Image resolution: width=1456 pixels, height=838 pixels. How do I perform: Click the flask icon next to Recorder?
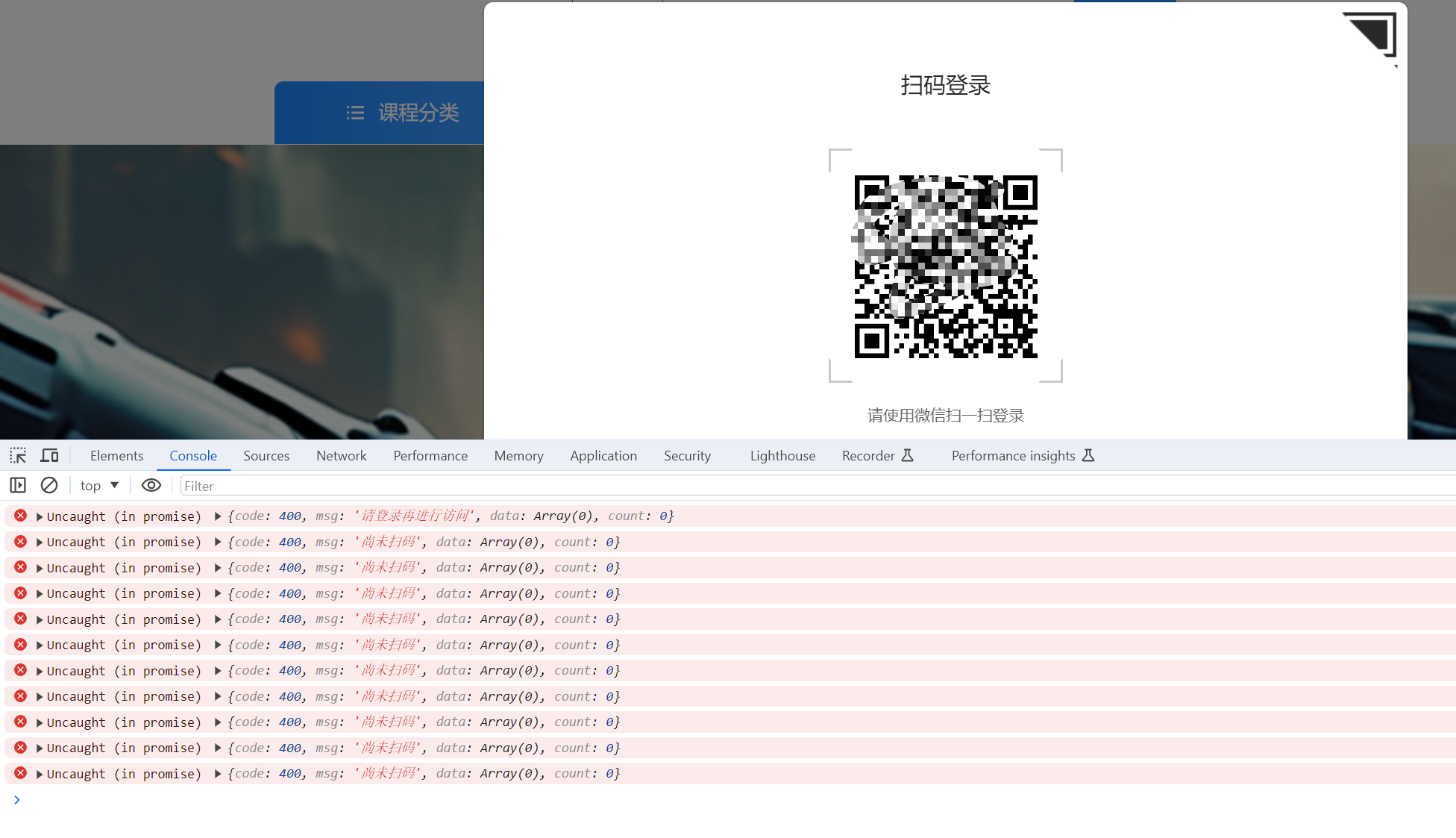pos(908,455)
